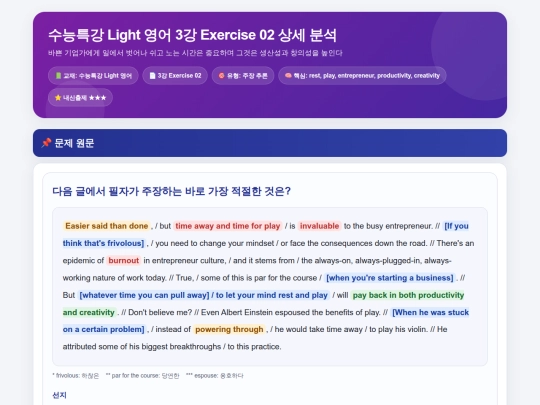Click footnote espouse: 옹호하다
540x405 pixels.
[x=215, y=375]
